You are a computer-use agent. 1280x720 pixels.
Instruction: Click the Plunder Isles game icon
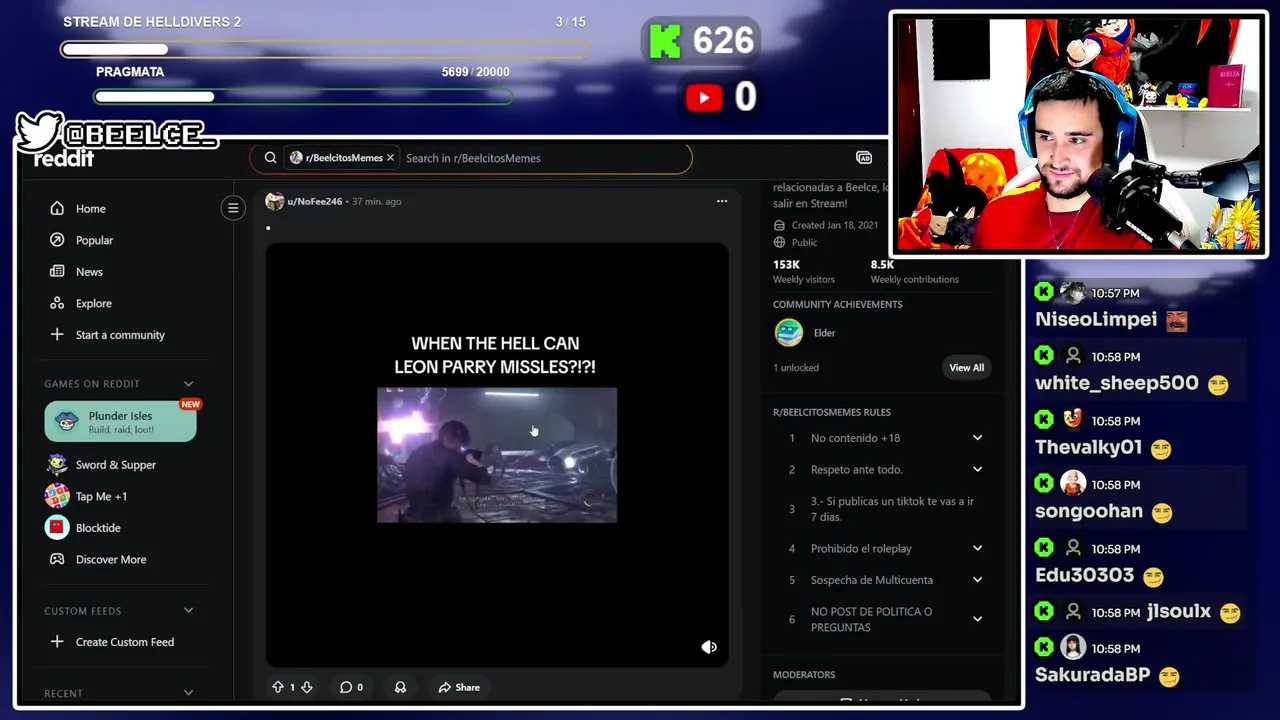pos(67,421)
